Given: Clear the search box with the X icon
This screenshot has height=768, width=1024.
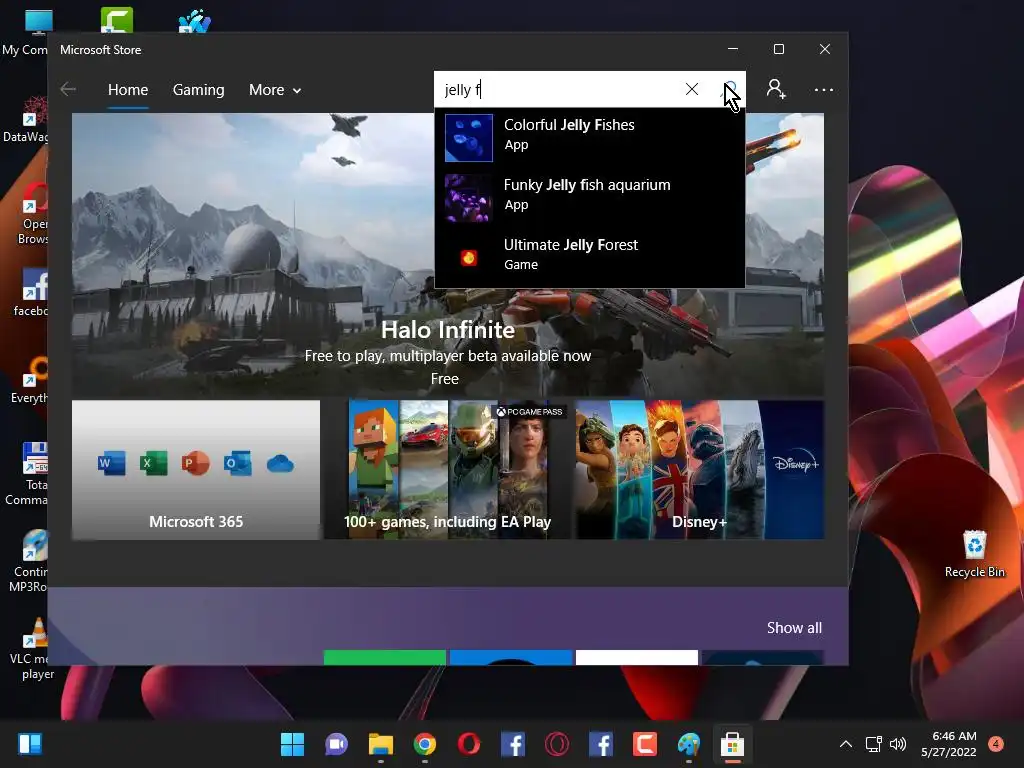Looking at the screenshot, I should pyautogui.click(x=692, y=89).
